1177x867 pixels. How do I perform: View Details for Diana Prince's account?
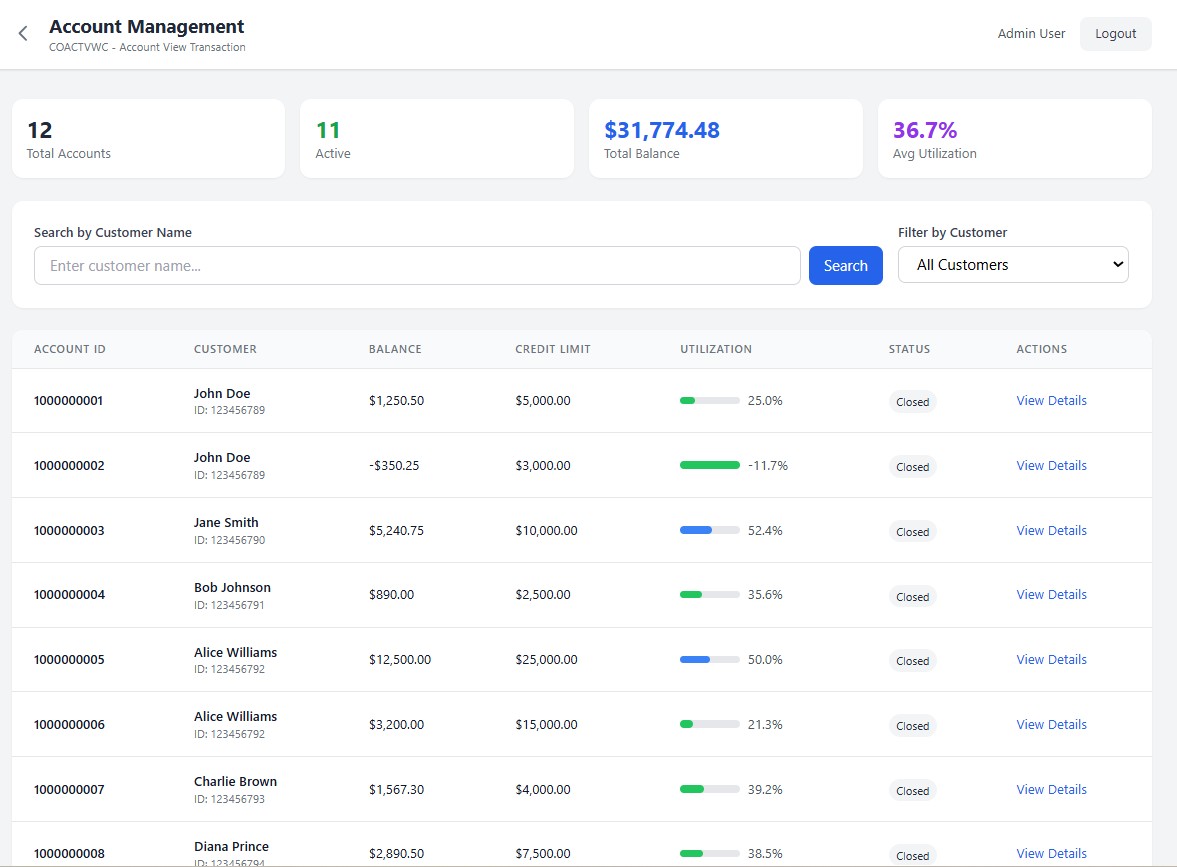(x=1051, y=853)
